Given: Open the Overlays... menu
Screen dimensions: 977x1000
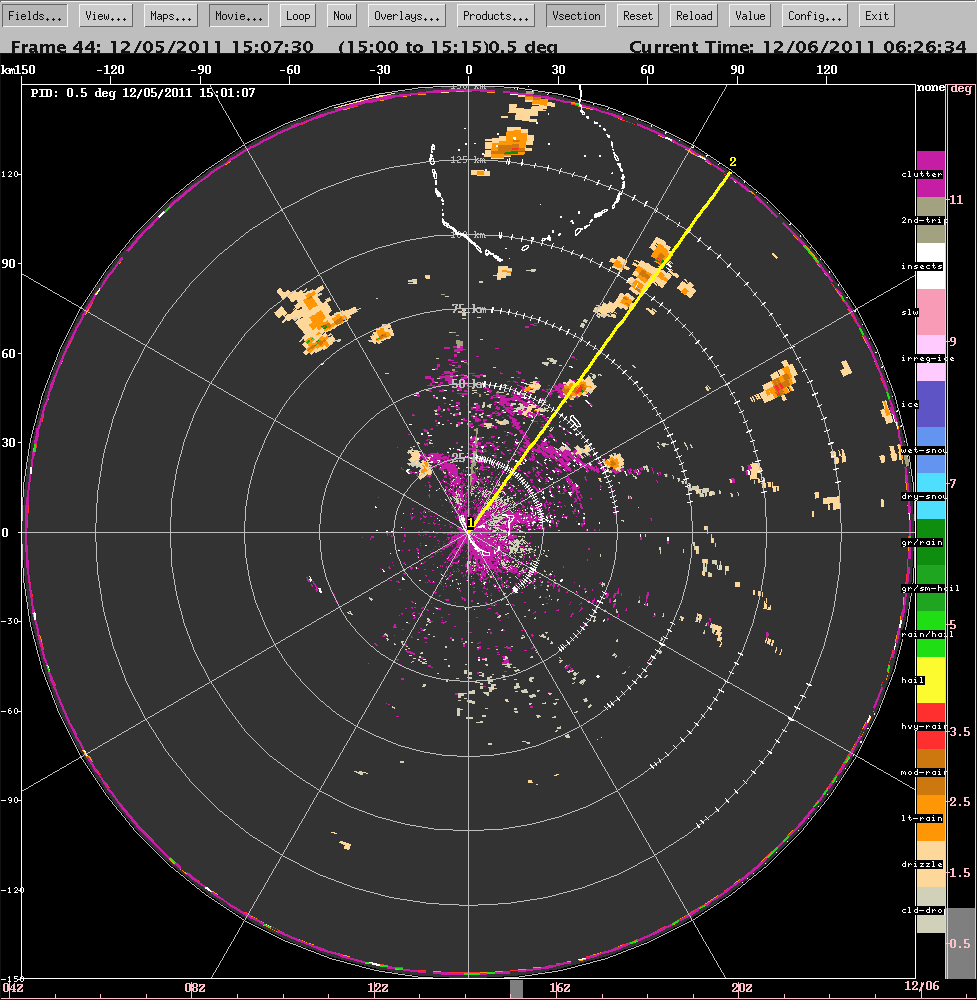Looking at the screenshot, I should pos(407,16).
